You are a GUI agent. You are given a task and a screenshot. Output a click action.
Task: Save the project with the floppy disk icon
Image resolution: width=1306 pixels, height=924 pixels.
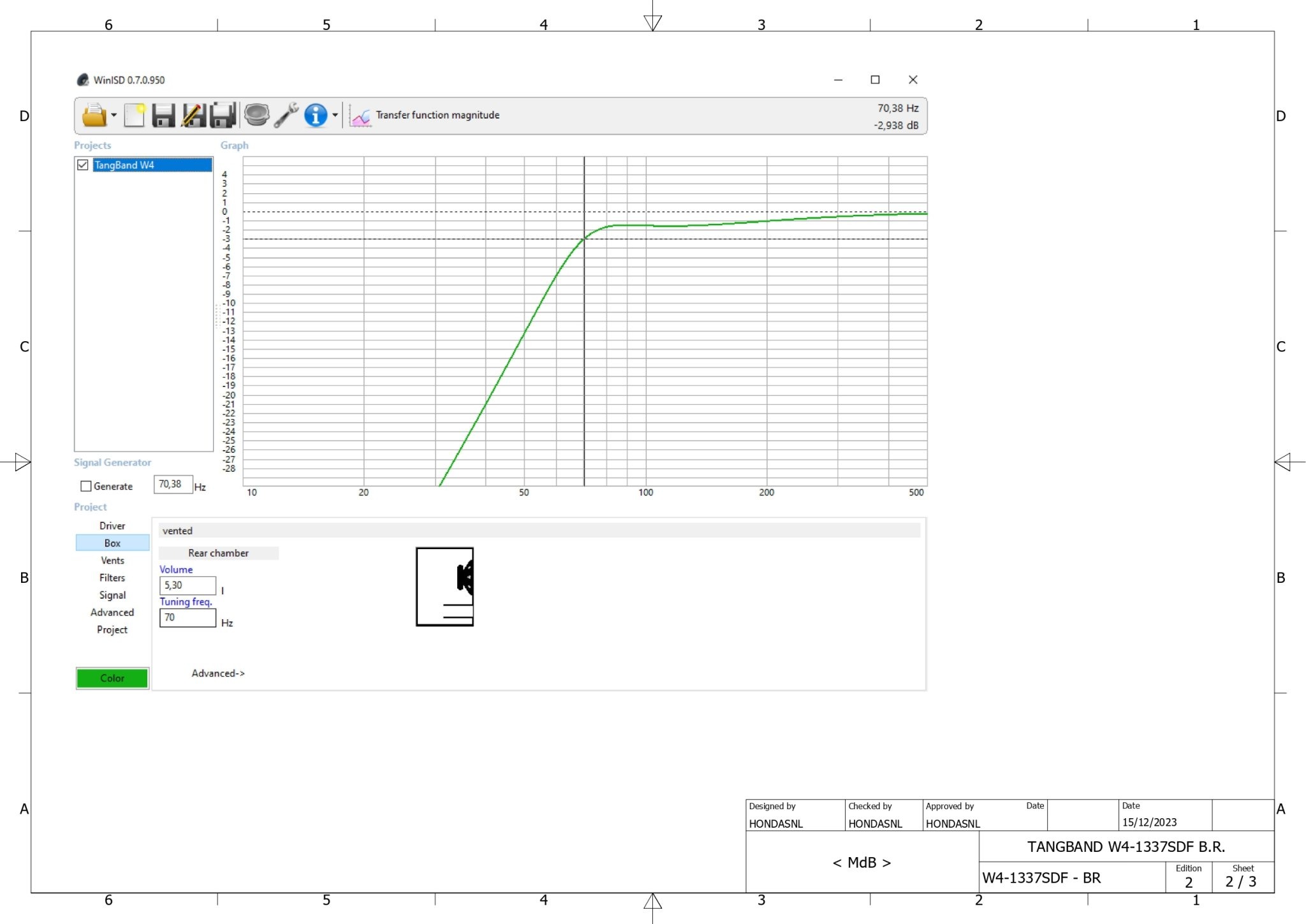click(x=164, y=115)
